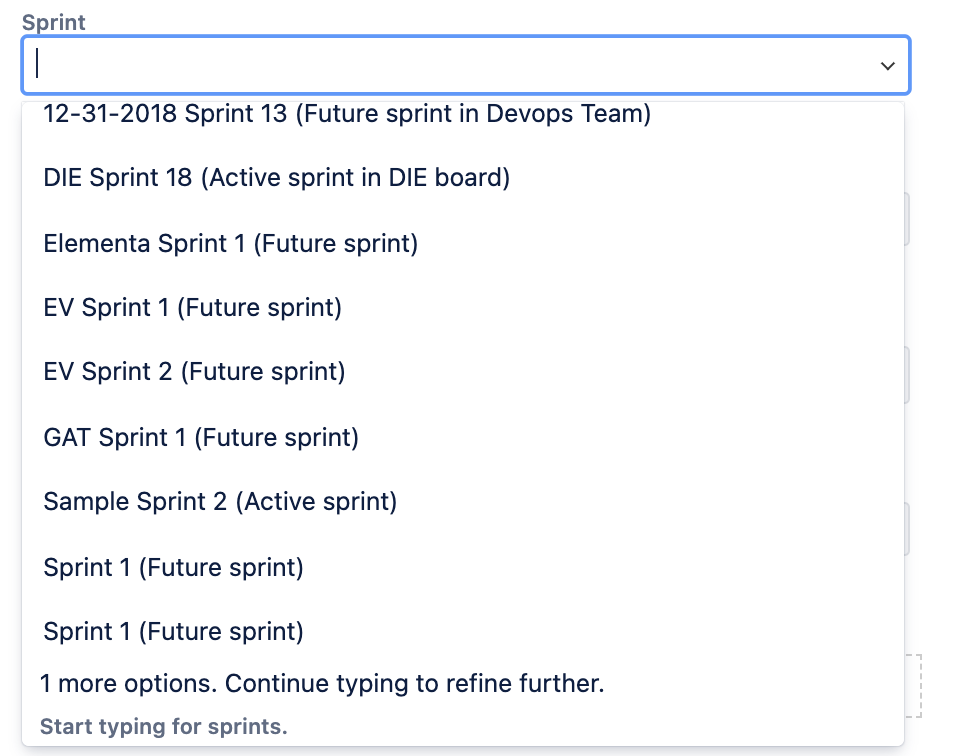
Task: Click hidden field edge beside EV Sprint 2
Action: pyautogui.click(x=907, y=375)
